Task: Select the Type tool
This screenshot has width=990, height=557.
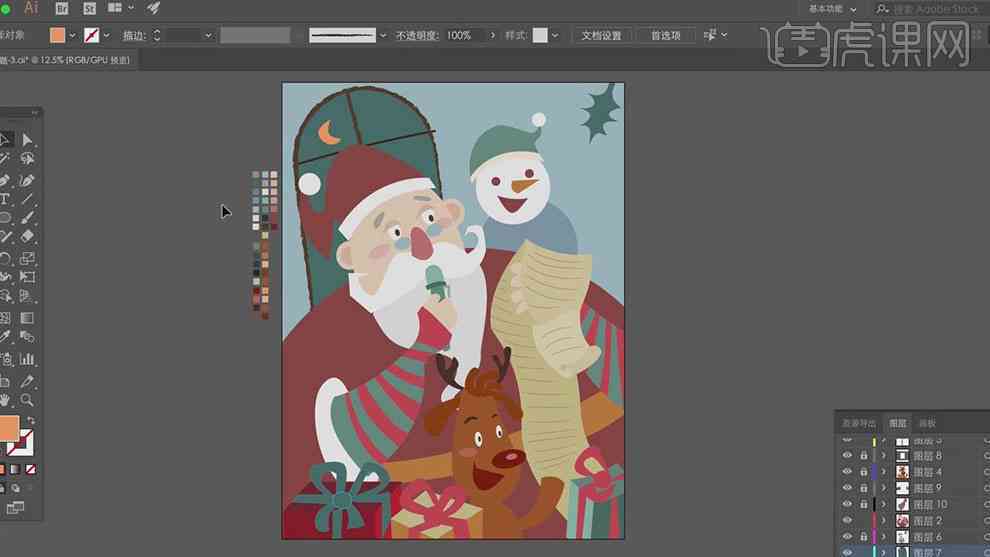Action: pyautogui.click(x=4, y=200)
